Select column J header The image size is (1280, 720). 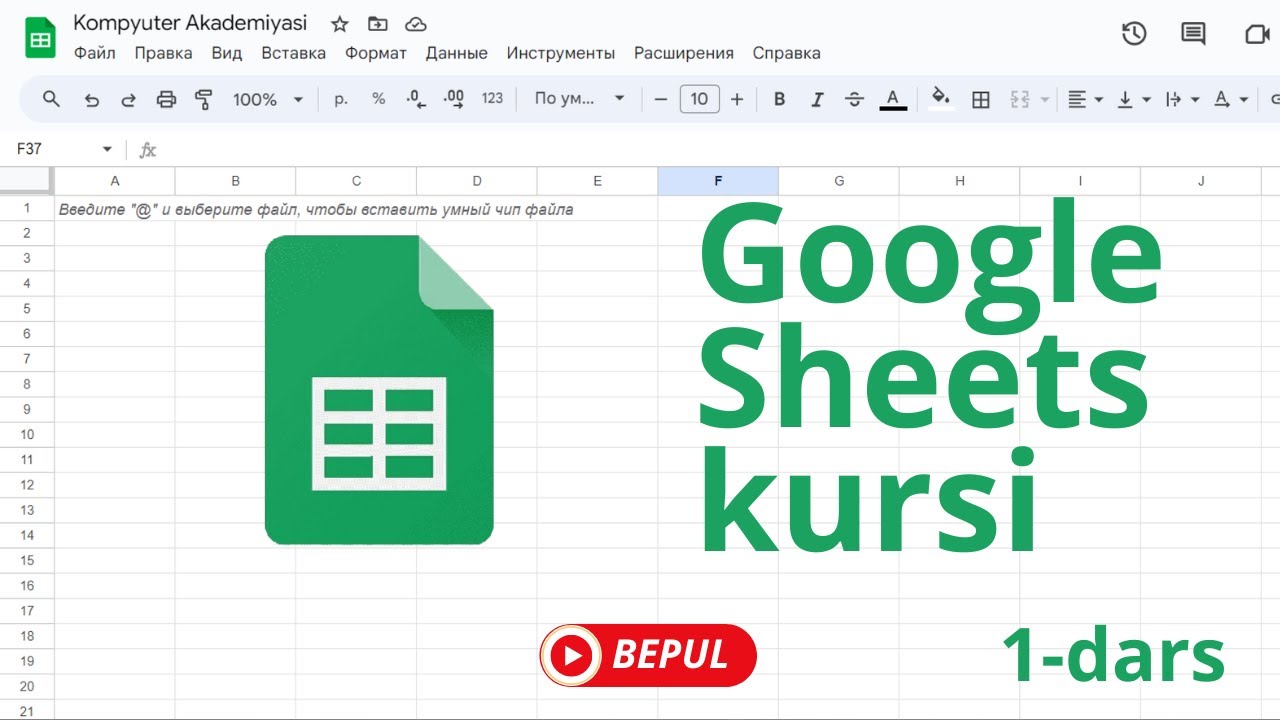[1201, 181]
